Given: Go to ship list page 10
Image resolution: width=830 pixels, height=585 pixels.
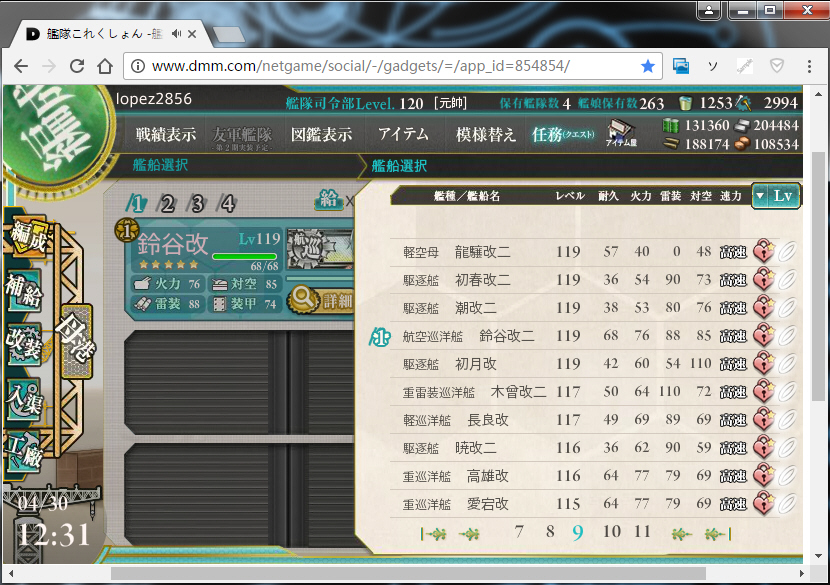Looking at the screenshot, I should point(611,532).
